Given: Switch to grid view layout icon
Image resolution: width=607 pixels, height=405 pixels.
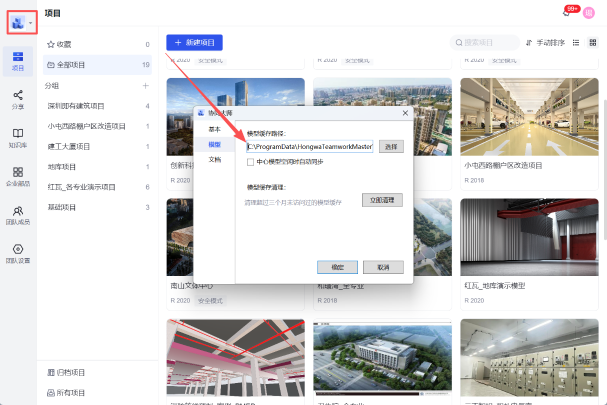Looking at the screenshot, I should pyautogui.click(x=594, y=43).
